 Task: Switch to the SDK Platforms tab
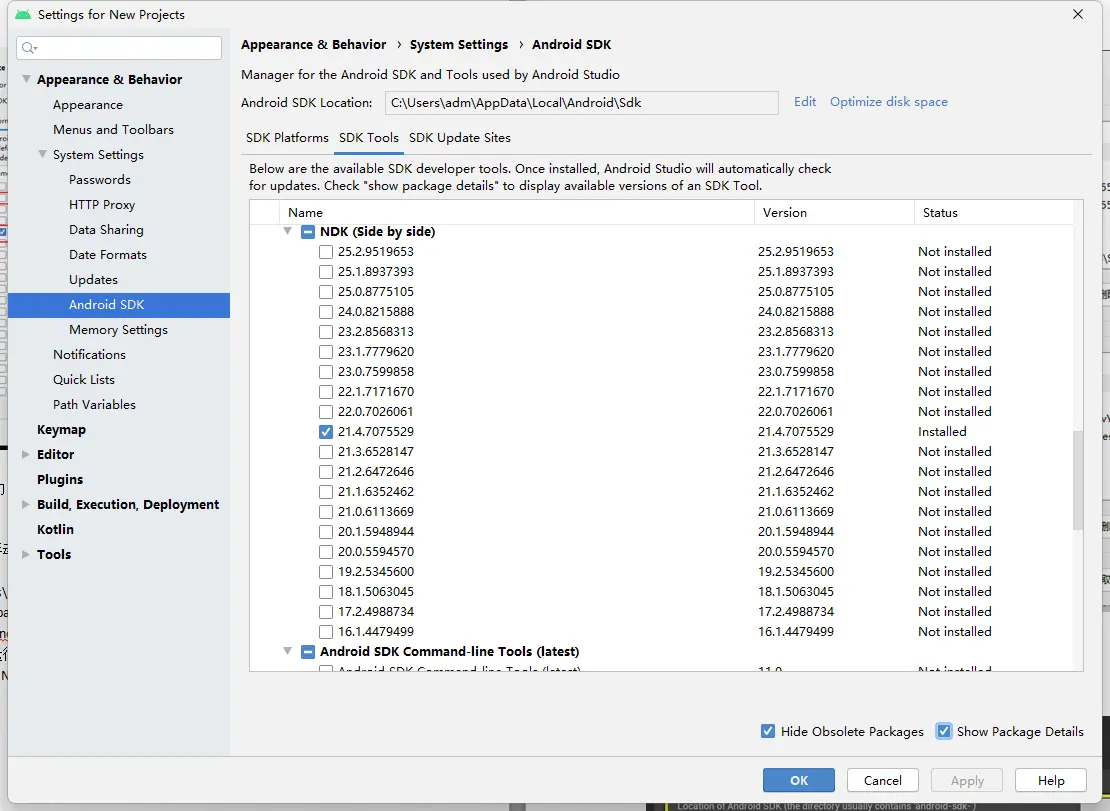[x=287, y=138]
